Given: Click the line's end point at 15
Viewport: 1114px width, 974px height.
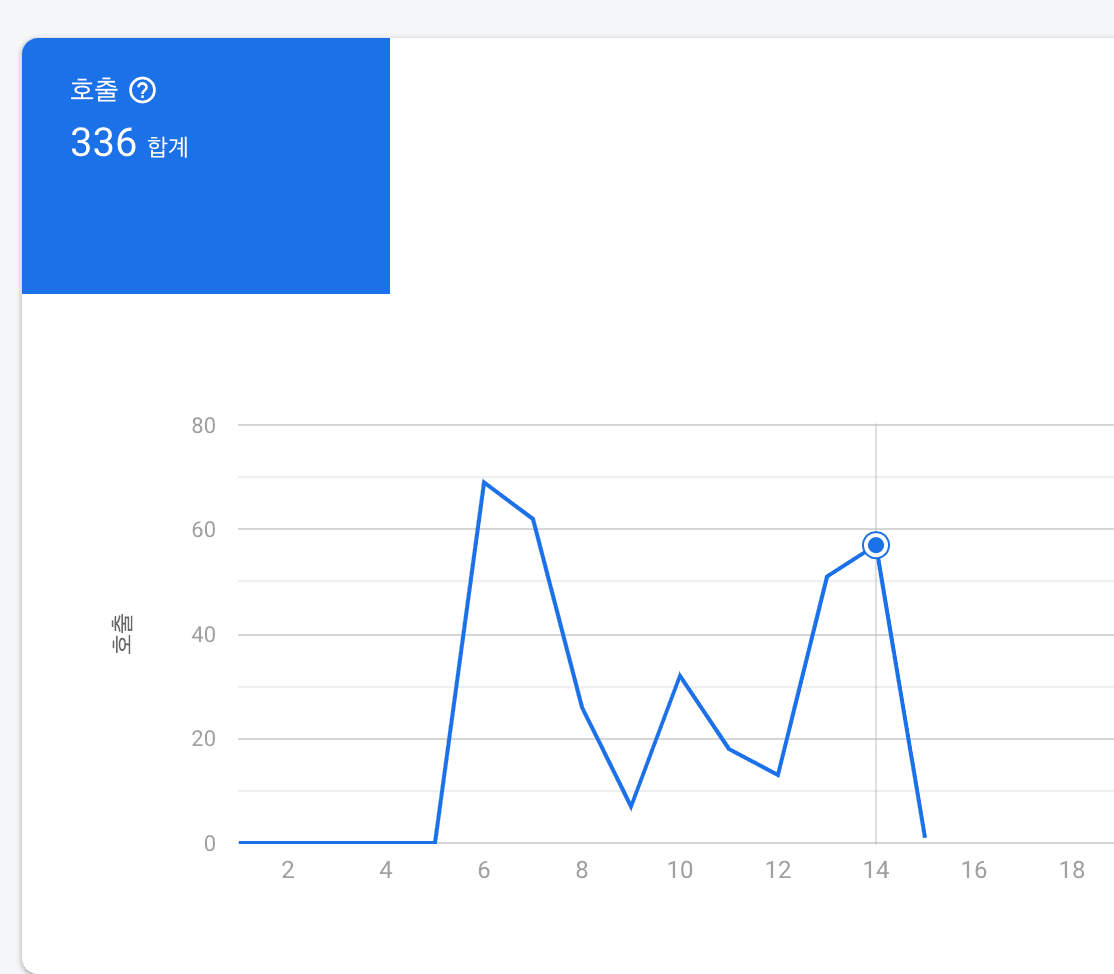Looking at the screenshot, I should (925, 837).
